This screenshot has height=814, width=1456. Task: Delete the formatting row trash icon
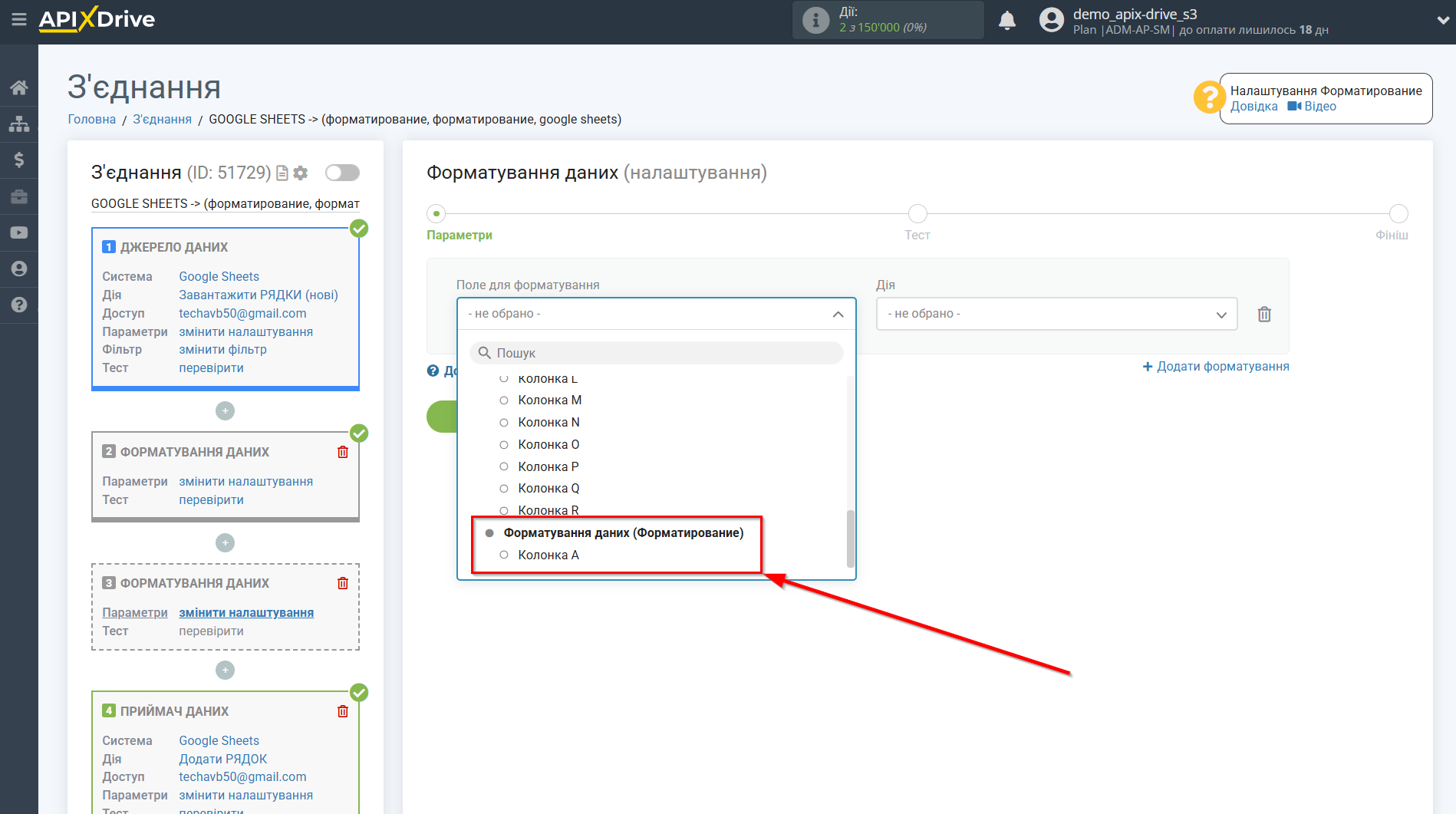[x=1264, y=314]
